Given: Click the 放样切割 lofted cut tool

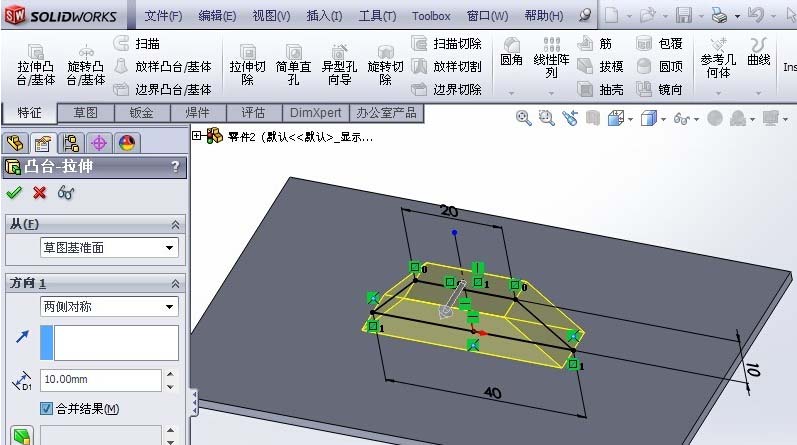Looking at the screenshot, I should click(x=446, y=66).
